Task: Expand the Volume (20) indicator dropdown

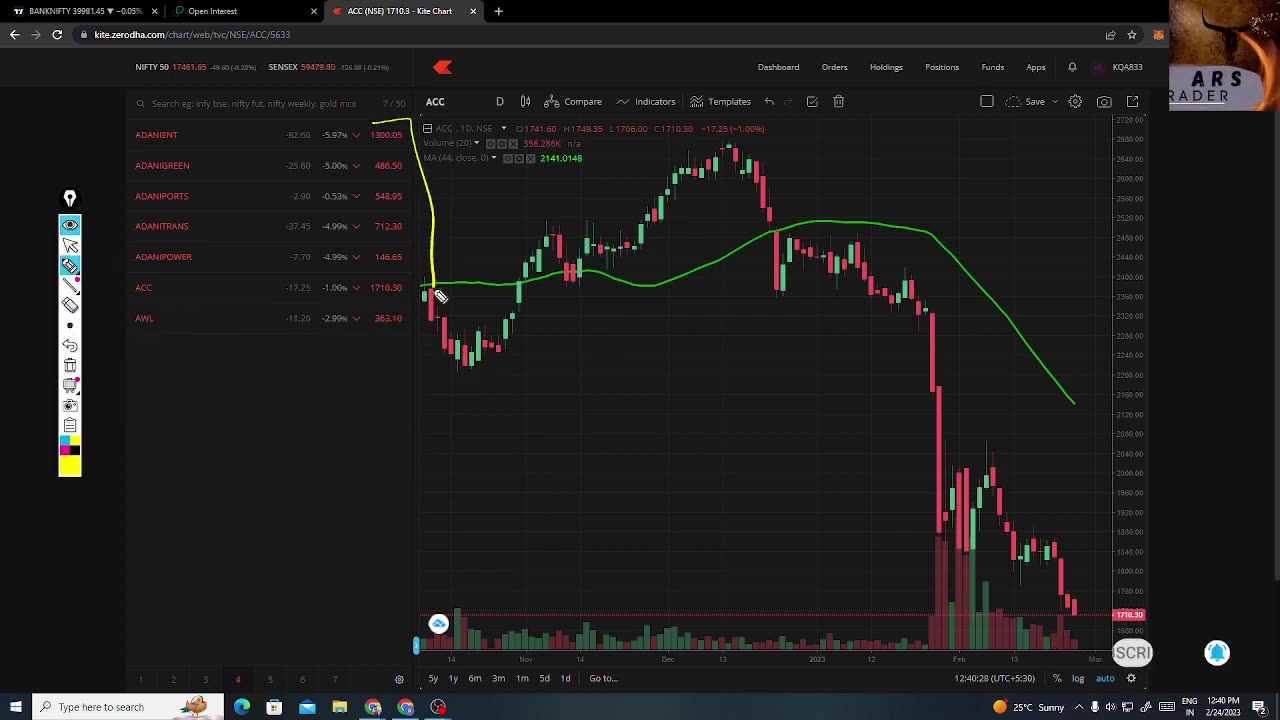Action: (x=476, y=143)
